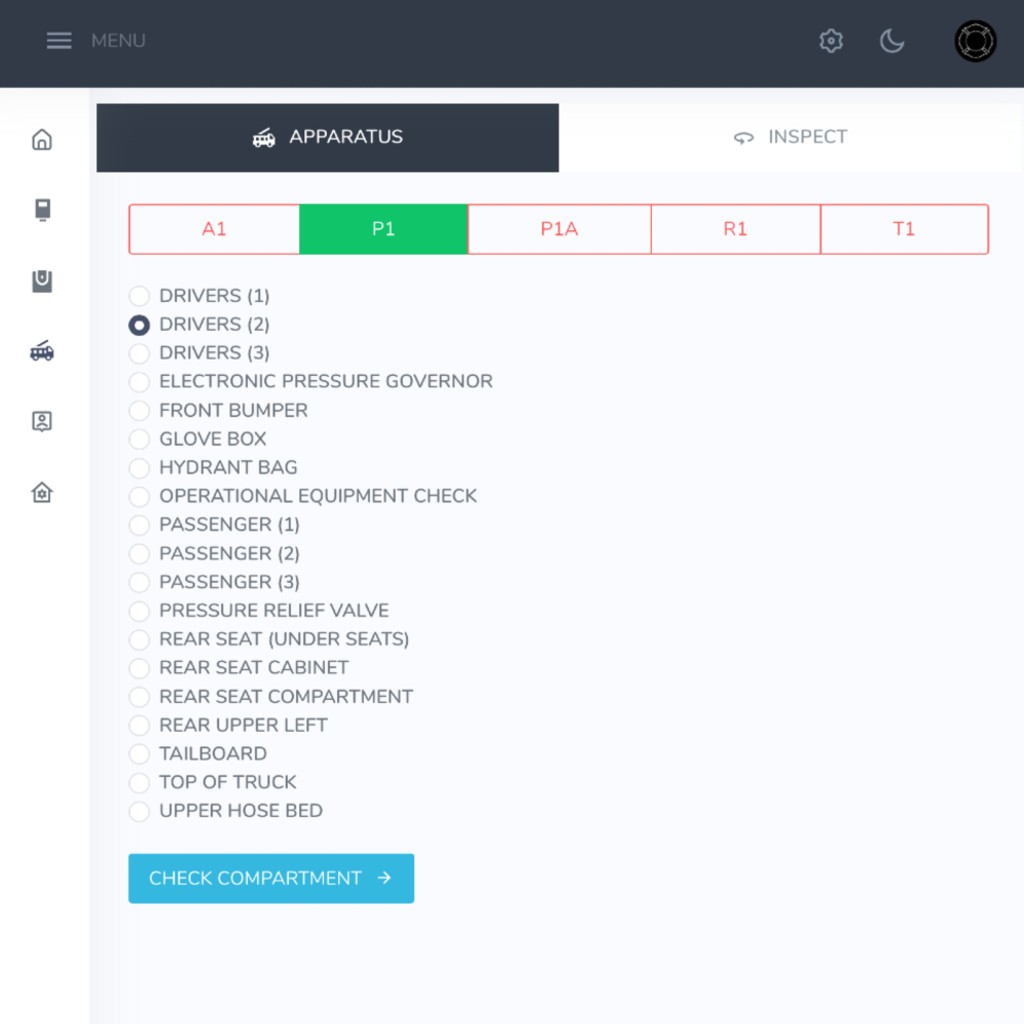Screen dimensions: 1024x1024
Task: Select the TAILBOARD radio button
Action: (x=139, y=754)
